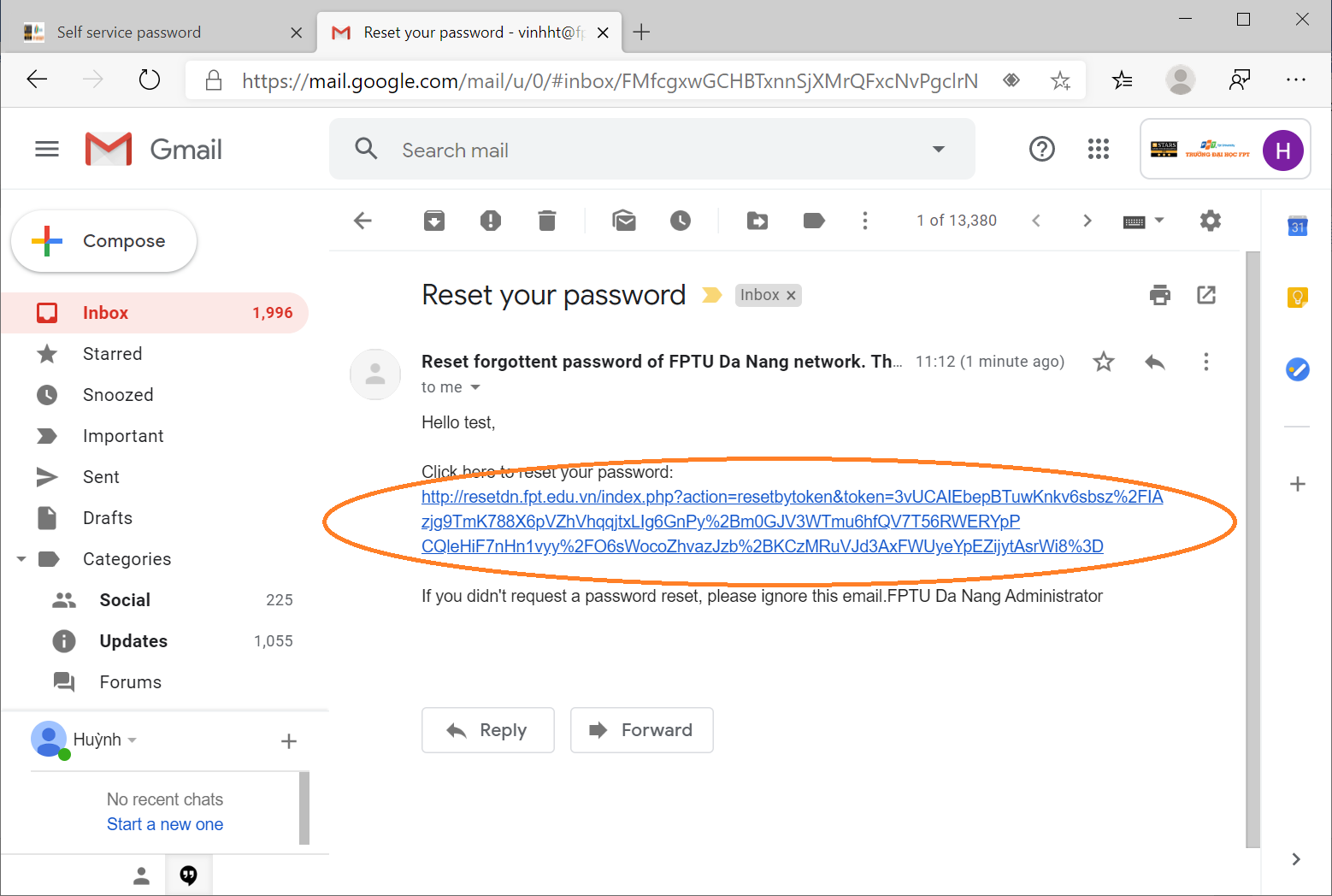Show search options dropdown arrow

(x=939, y=150)
